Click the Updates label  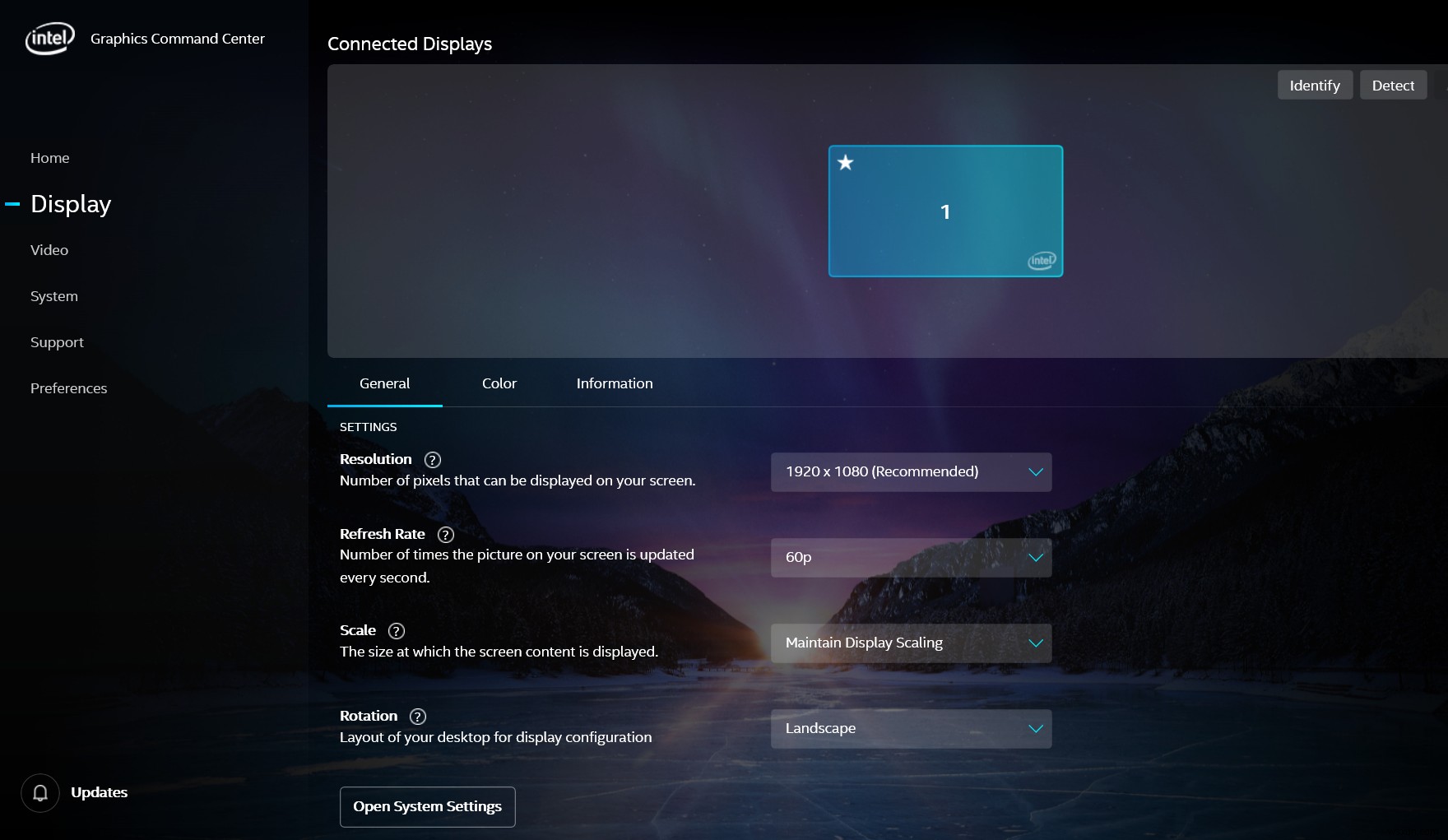[100, 792]
